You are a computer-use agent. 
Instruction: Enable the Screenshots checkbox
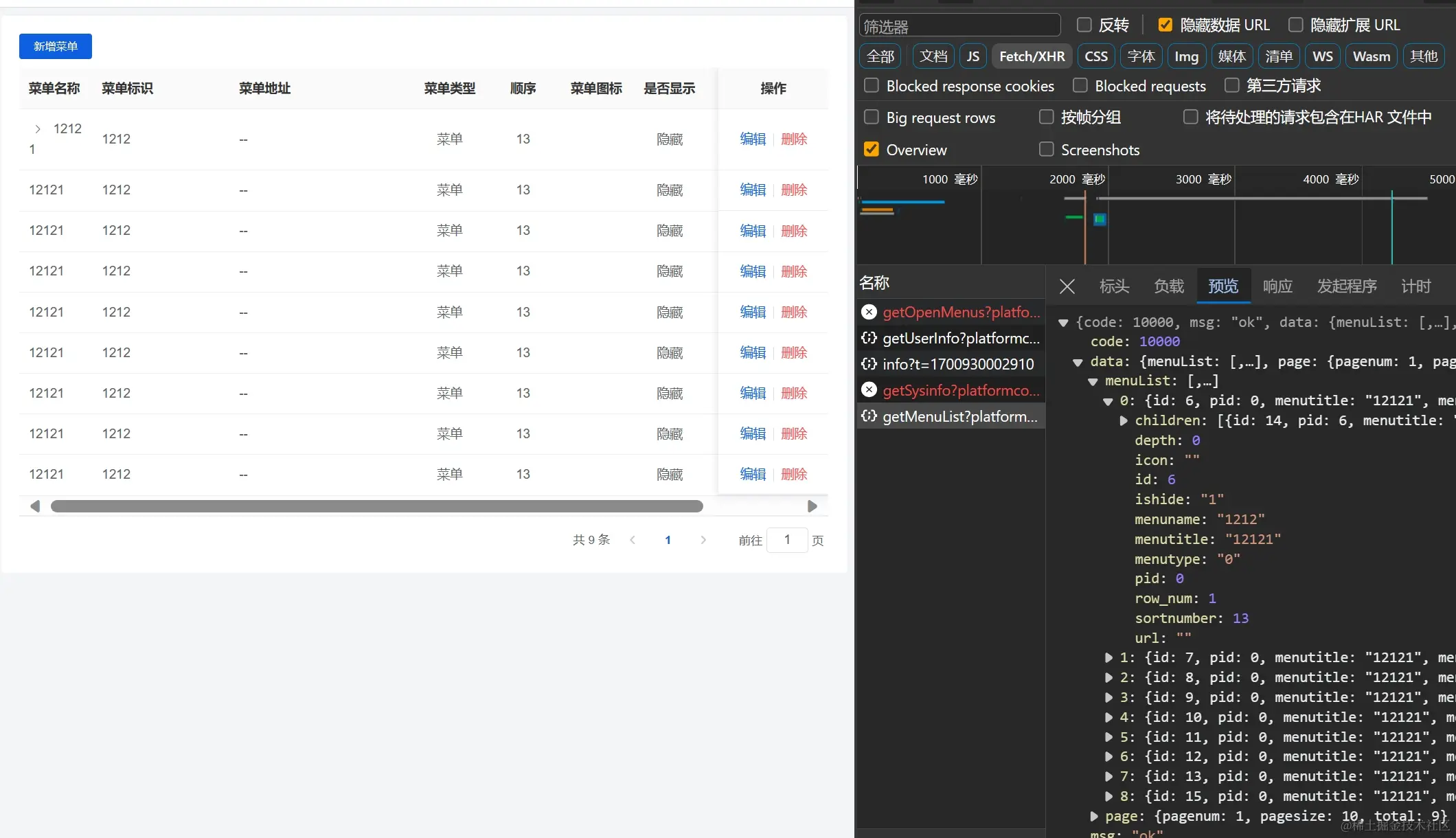coord(1046,150)
